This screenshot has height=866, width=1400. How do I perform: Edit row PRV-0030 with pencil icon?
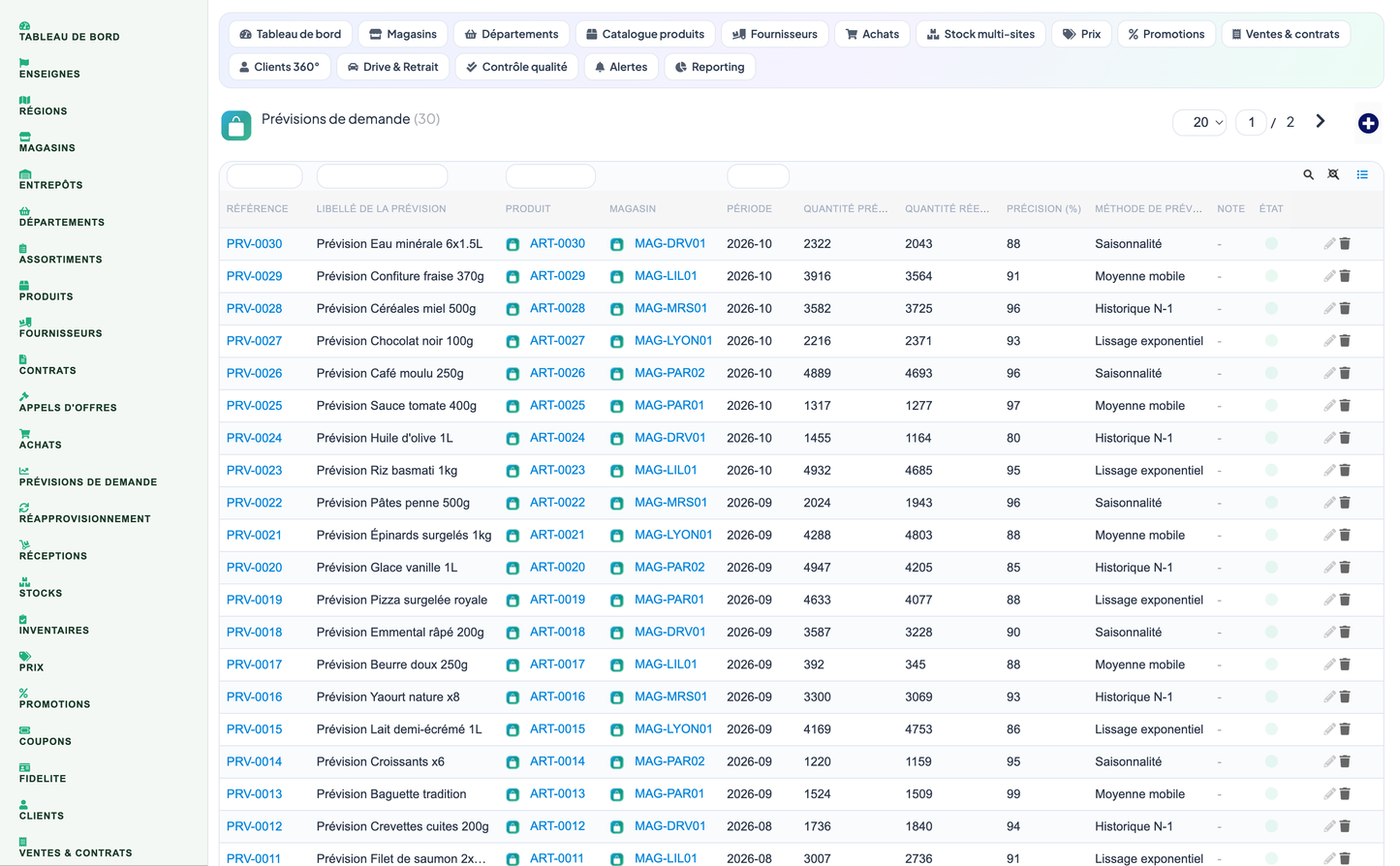tap(1329, 244)
